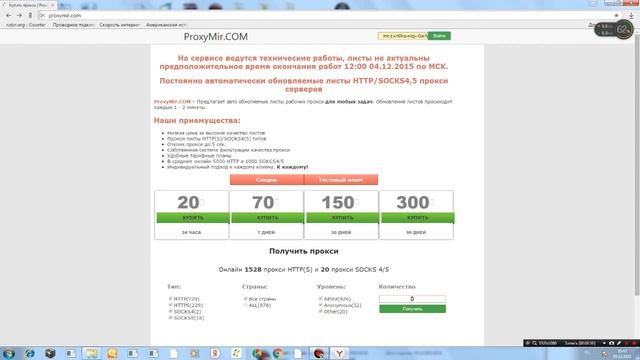
Task: Click the ProxyMir.COM site header logo
Action: (216, 37)
